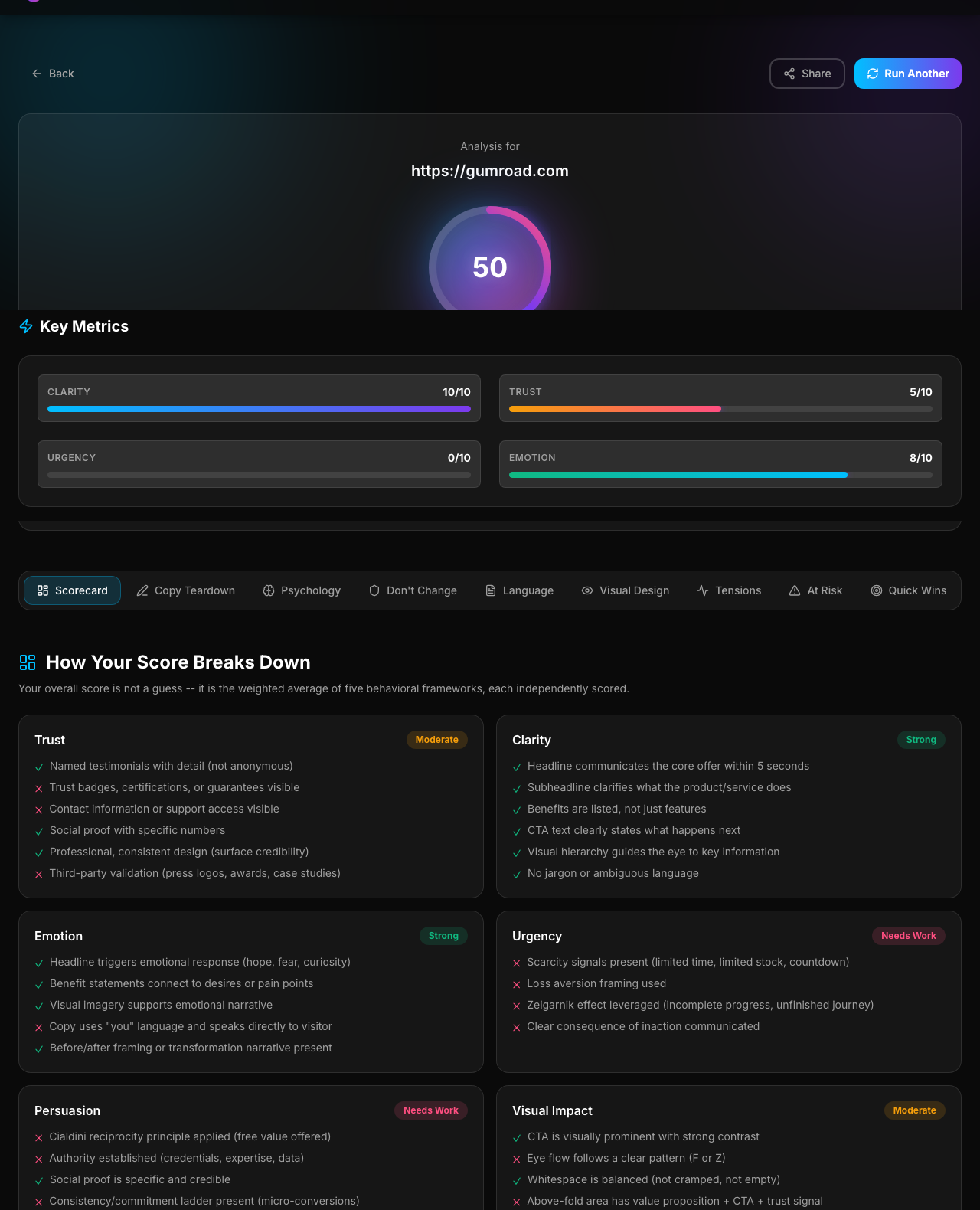
Task: Click the target icon on Quick Wins
Action: (x=877, y=590)
